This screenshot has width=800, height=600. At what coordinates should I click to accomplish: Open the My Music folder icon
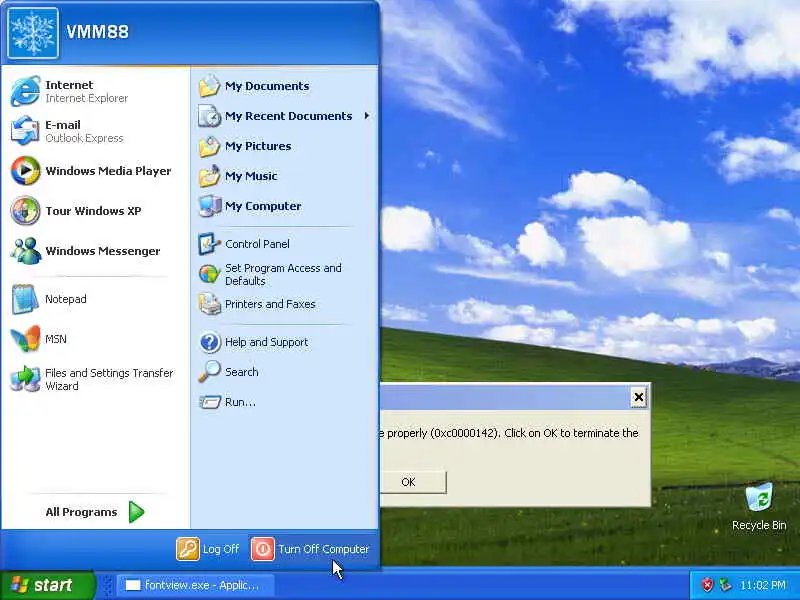[x=209, y=176]
